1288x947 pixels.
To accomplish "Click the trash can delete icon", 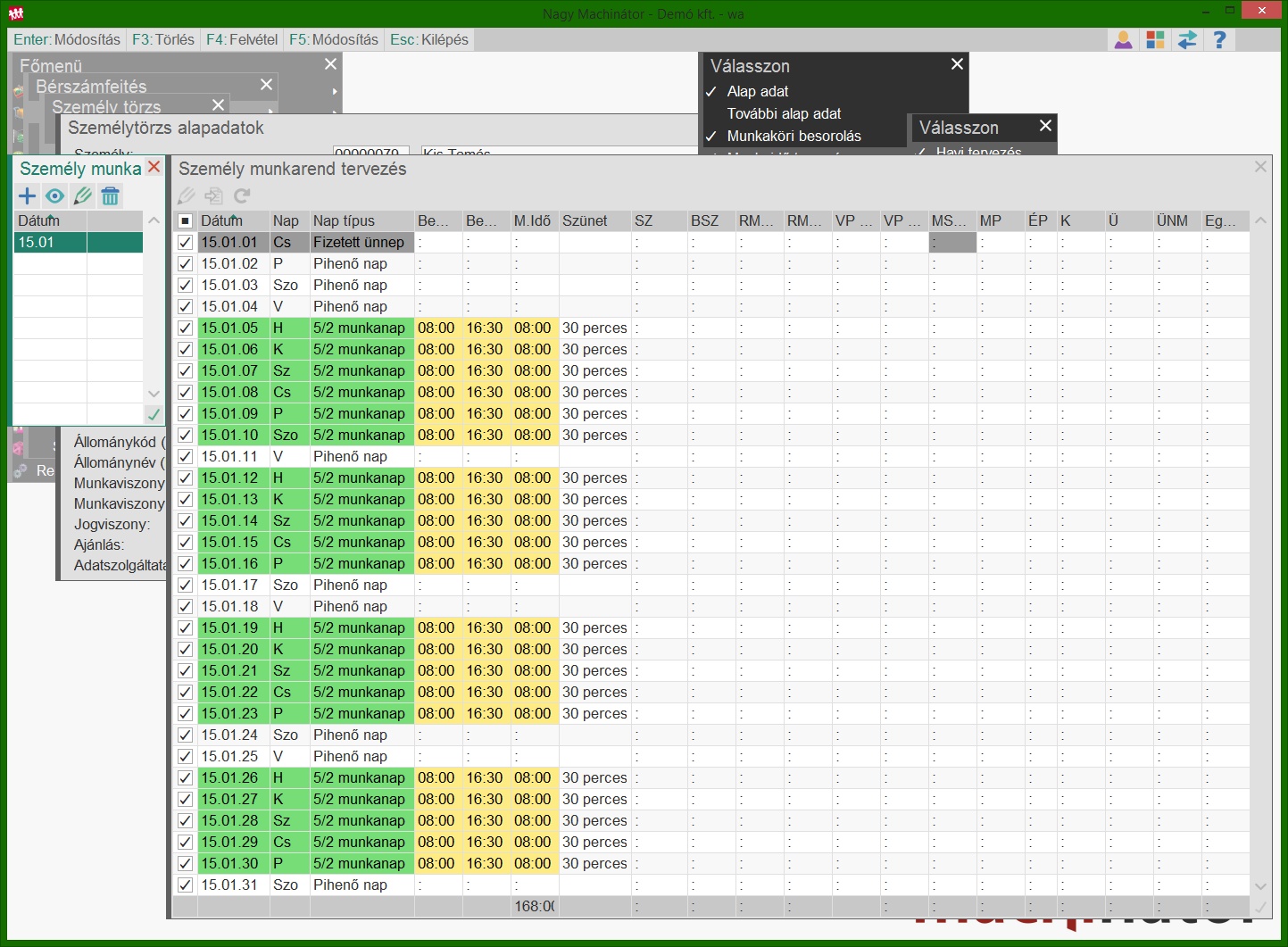I will pos(110,196).
